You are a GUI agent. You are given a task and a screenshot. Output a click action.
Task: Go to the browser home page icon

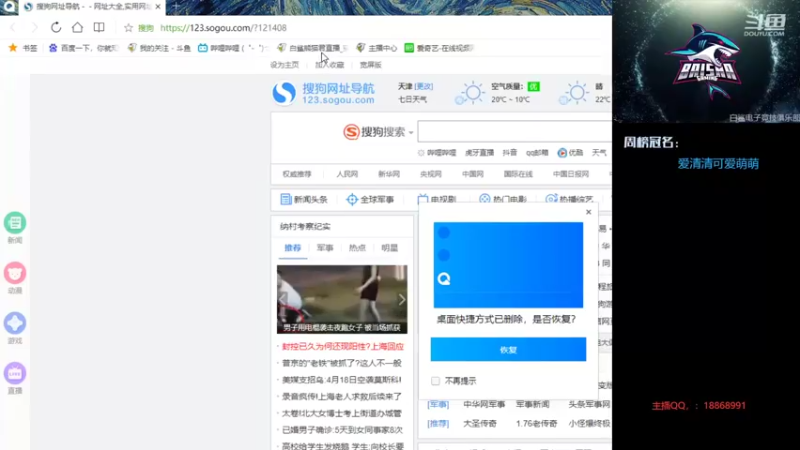point(77,28)
